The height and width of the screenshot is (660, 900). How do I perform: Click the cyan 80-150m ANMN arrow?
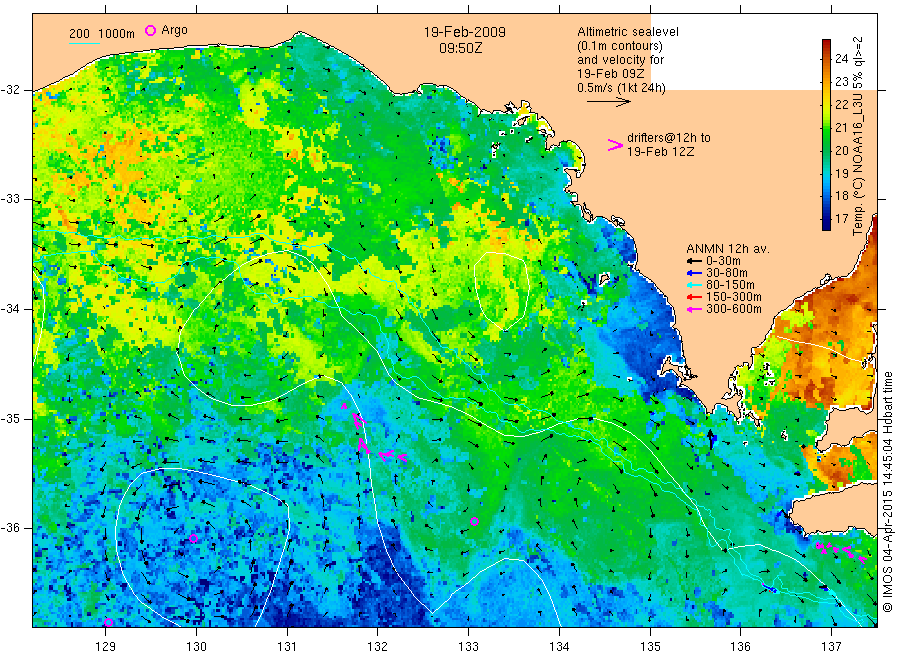(695, 285)
